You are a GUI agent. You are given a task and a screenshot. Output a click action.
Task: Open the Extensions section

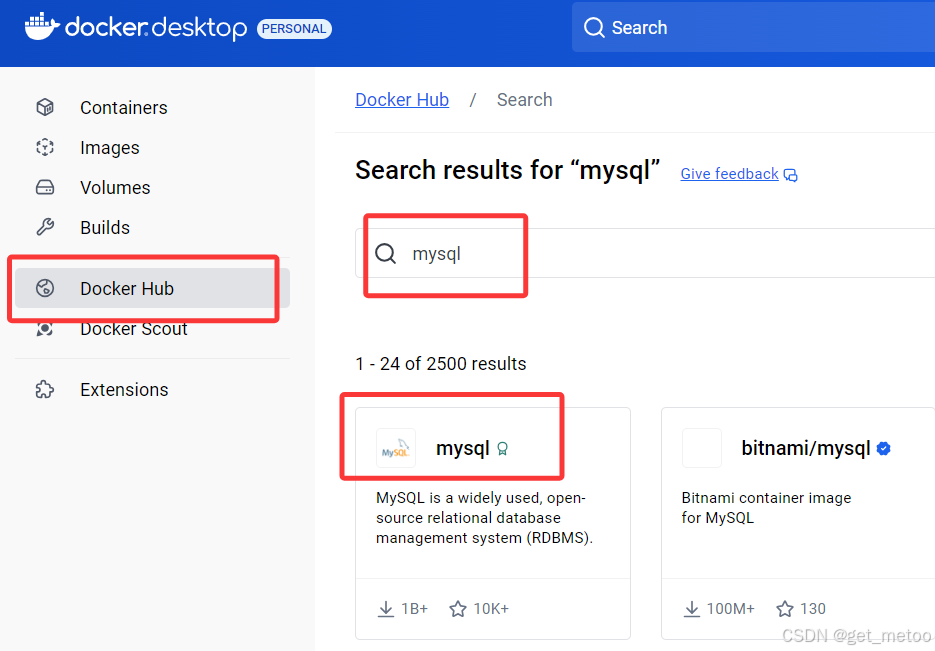click(152, 389)
